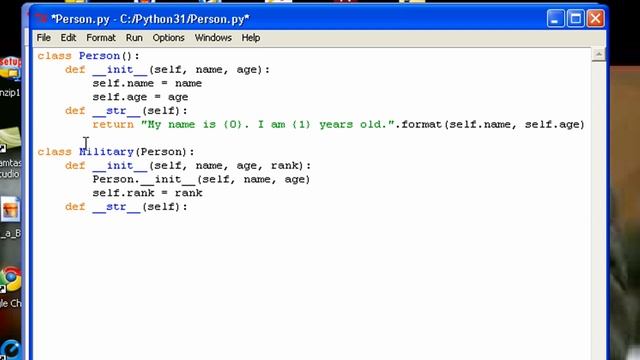This screenshot has width=640, height=360.
Task: Click the line 'self.name = name'
Action: coord(147,83)
